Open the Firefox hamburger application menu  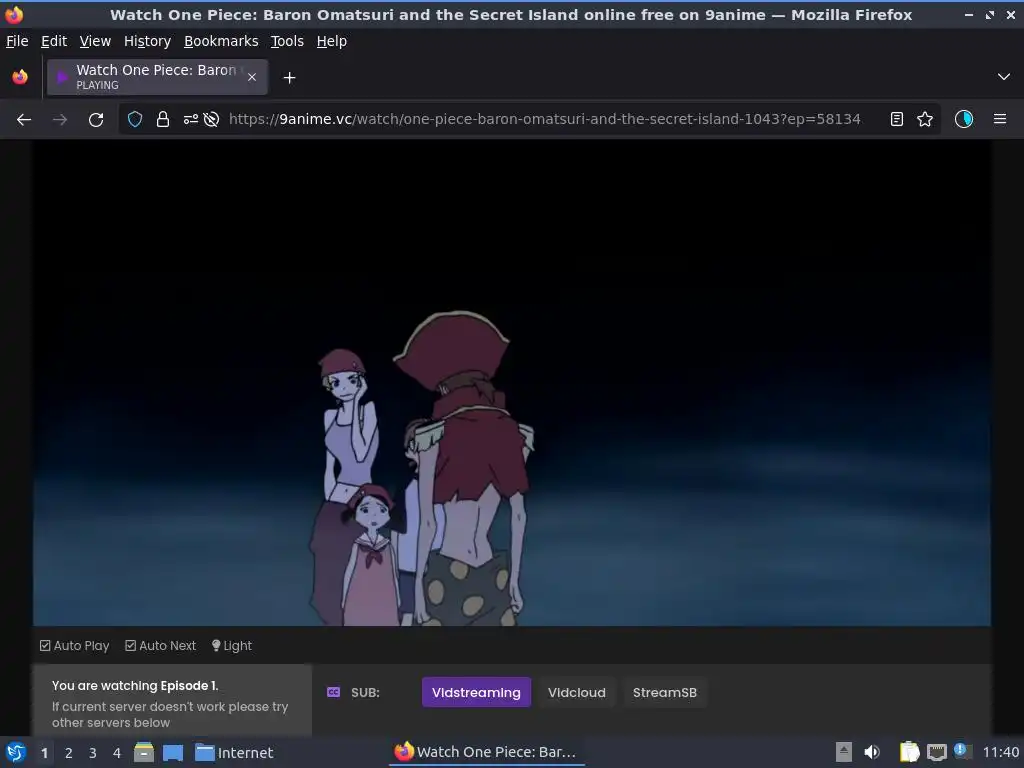pyautogui.click(x=1000, y=119)
